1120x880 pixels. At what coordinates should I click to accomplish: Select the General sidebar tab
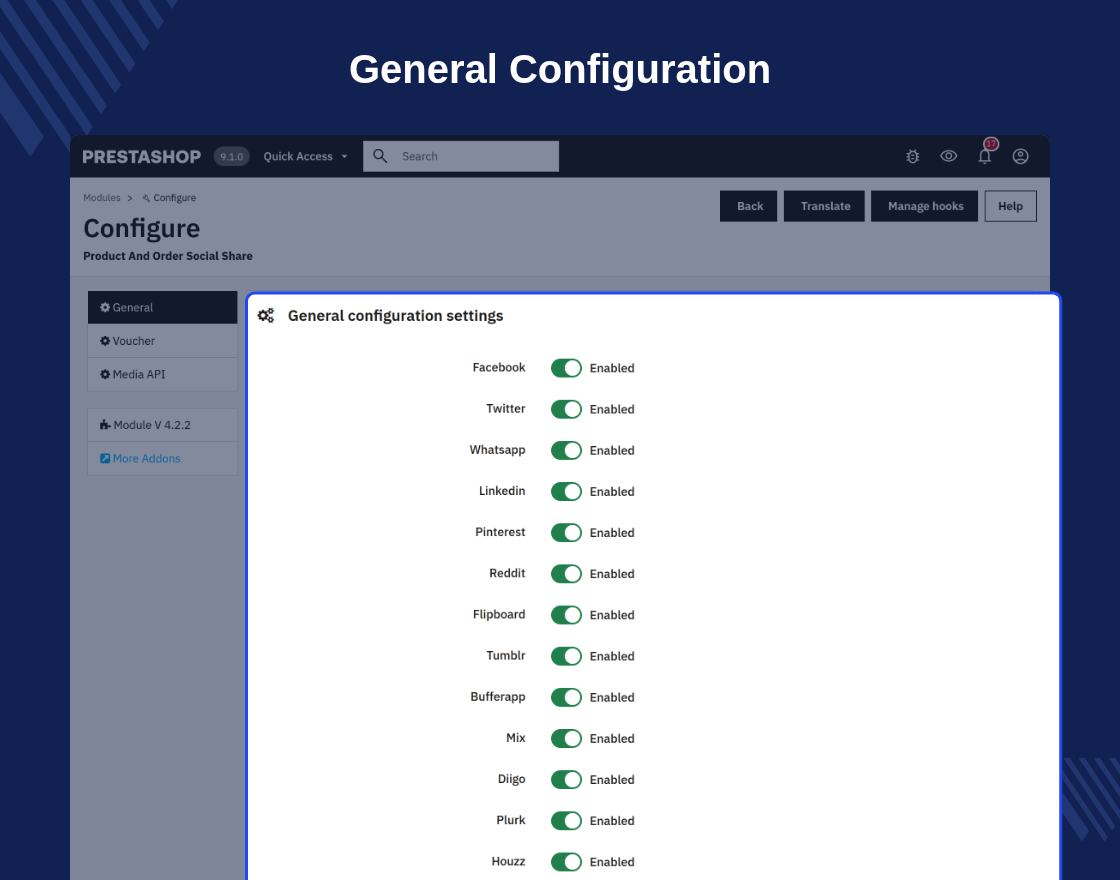tap(163, 307)
